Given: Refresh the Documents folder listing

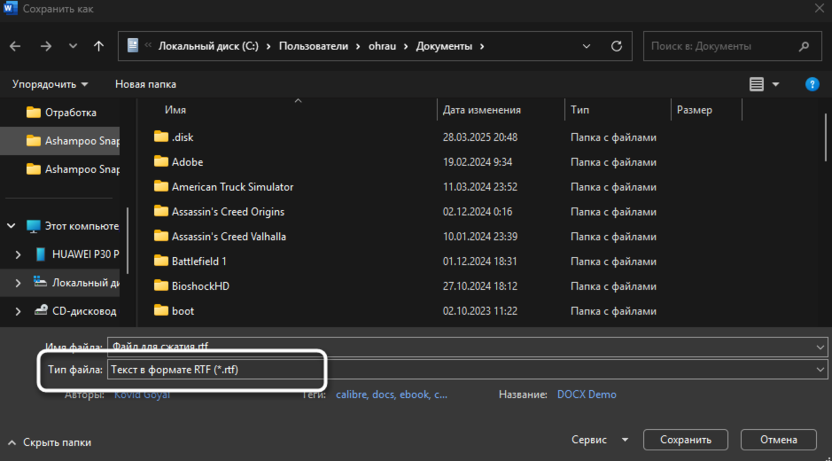Looking at the screenshot, I should pos(617,46).
